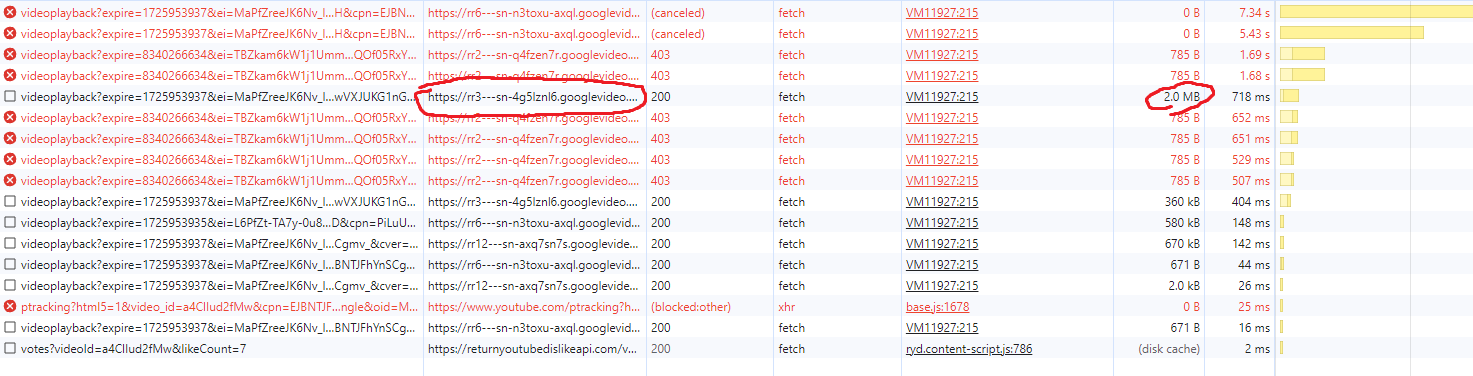The image size is (1473, 376).
Task: Open the VM11927:215 initiator on the 5.43 s canceled row
Action: pos(942,34)
